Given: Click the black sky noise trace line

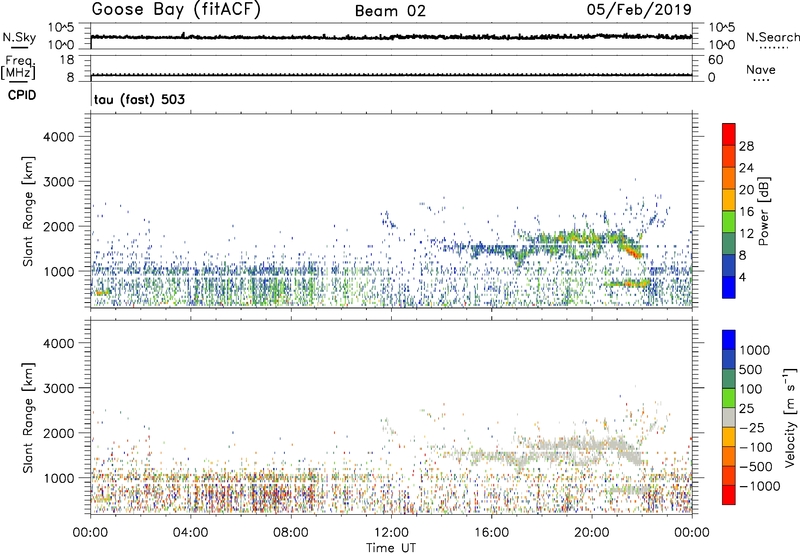Looking at the screenshot, I should [x=391, y=37].
